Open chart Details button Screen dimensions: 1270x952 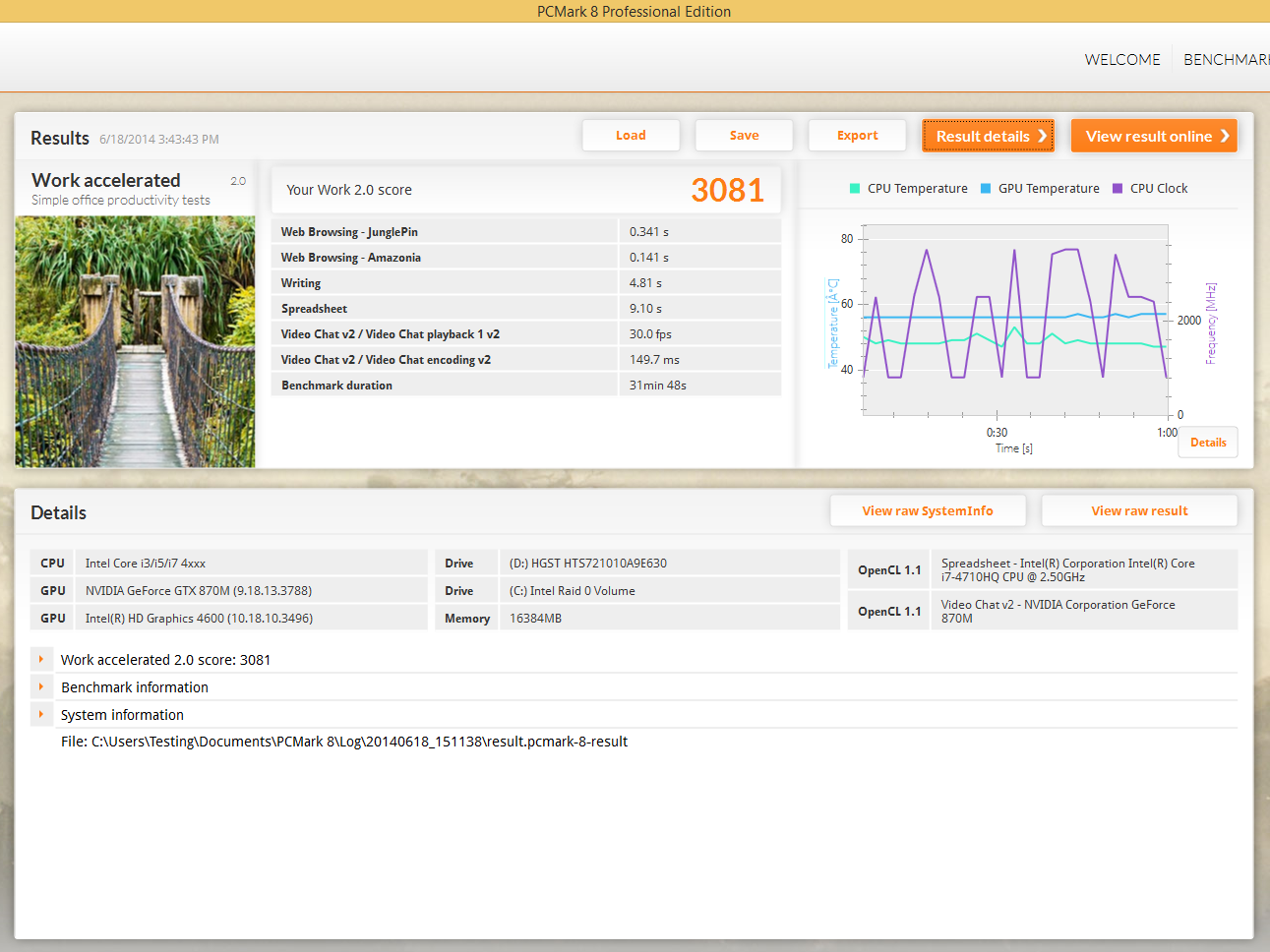1208,443
